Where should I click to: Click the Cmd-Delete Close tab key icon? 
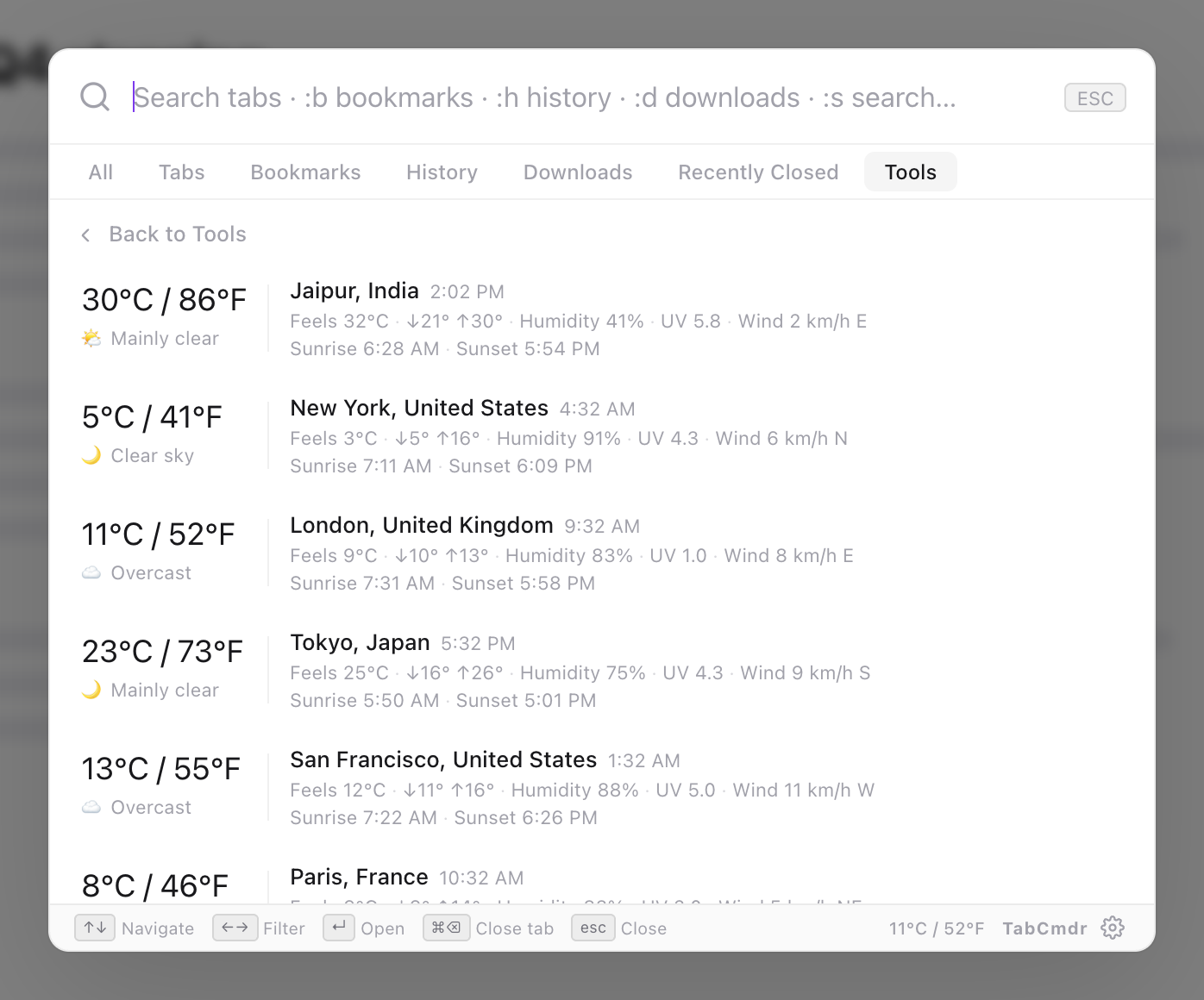point(446,928)
